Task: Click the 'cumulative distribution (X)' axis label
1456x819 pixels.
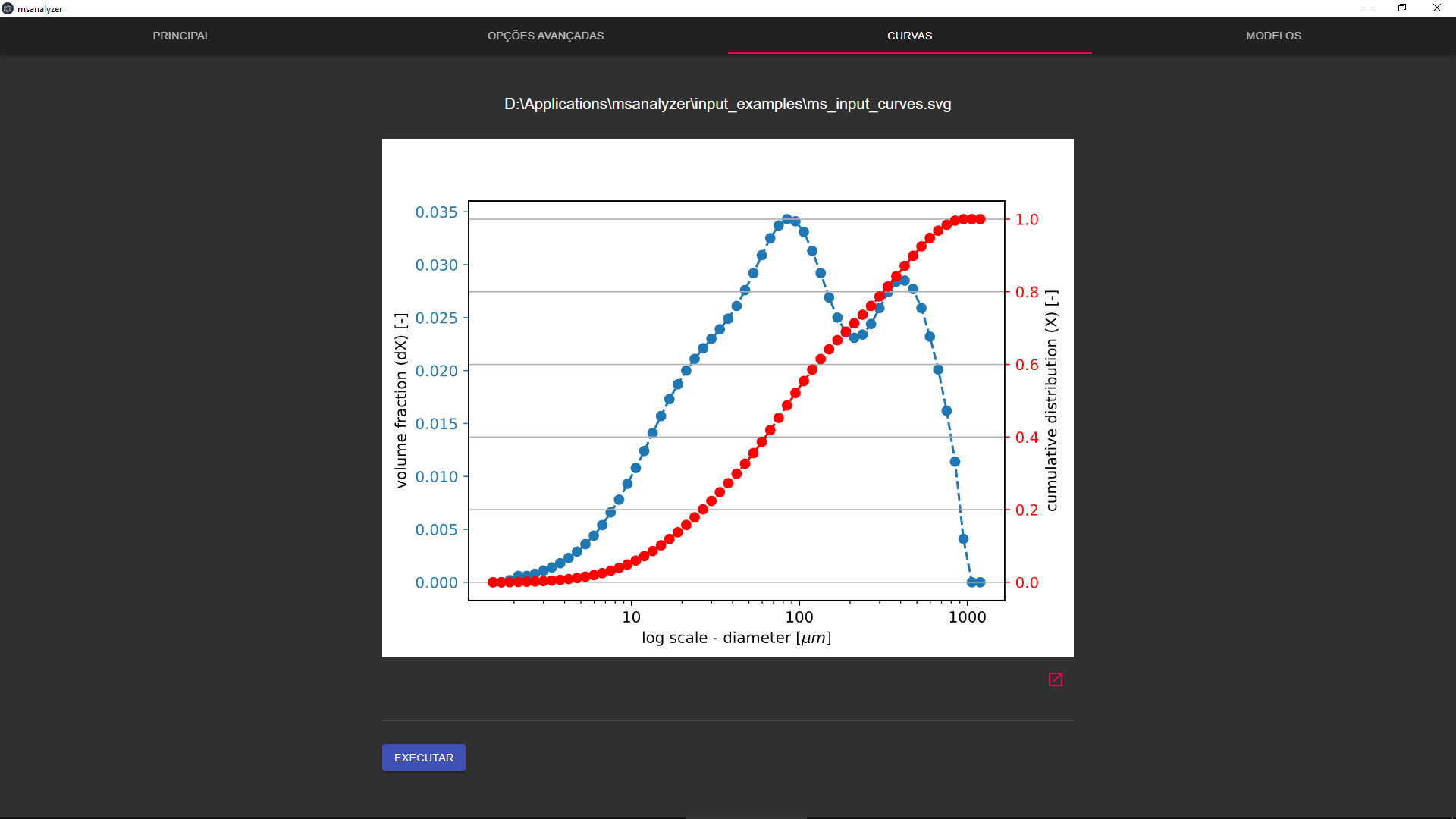Action: click(x=1051, y=400)
